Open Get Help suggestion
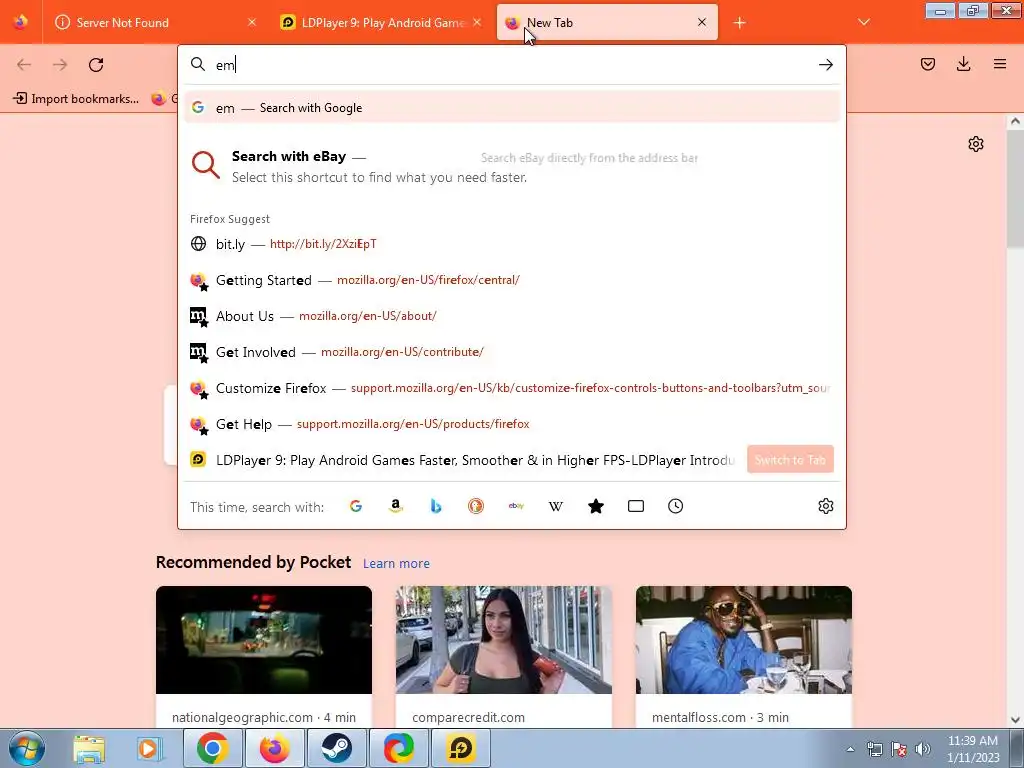This screenshot has width=1024, height=768. [x=512, y=424]
